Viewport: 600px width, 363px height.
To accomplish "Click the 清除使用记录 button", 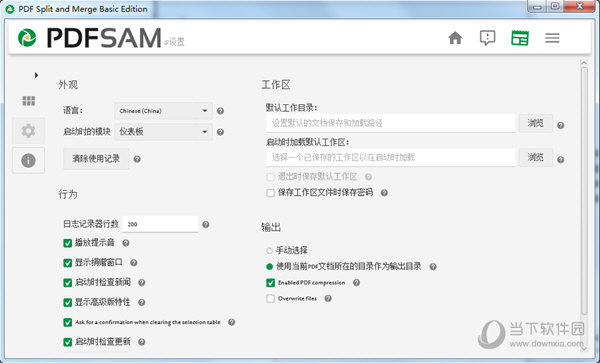I will (96, 159).
